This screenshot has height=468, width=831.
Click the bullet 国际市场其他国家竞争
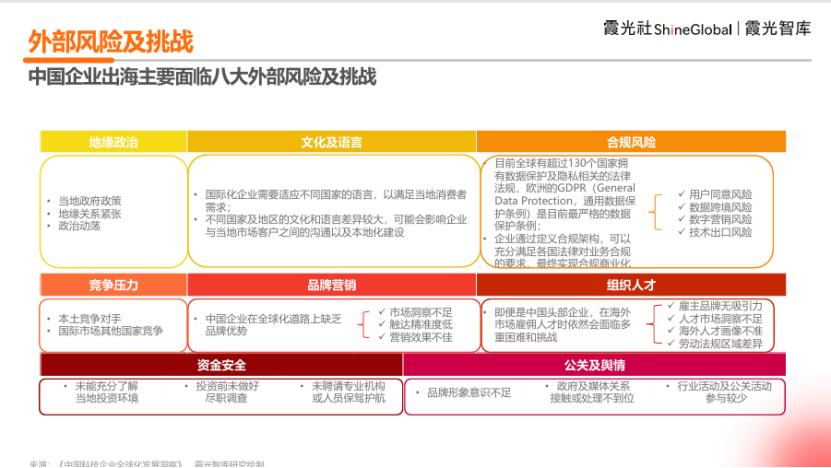tap(110, 331)
